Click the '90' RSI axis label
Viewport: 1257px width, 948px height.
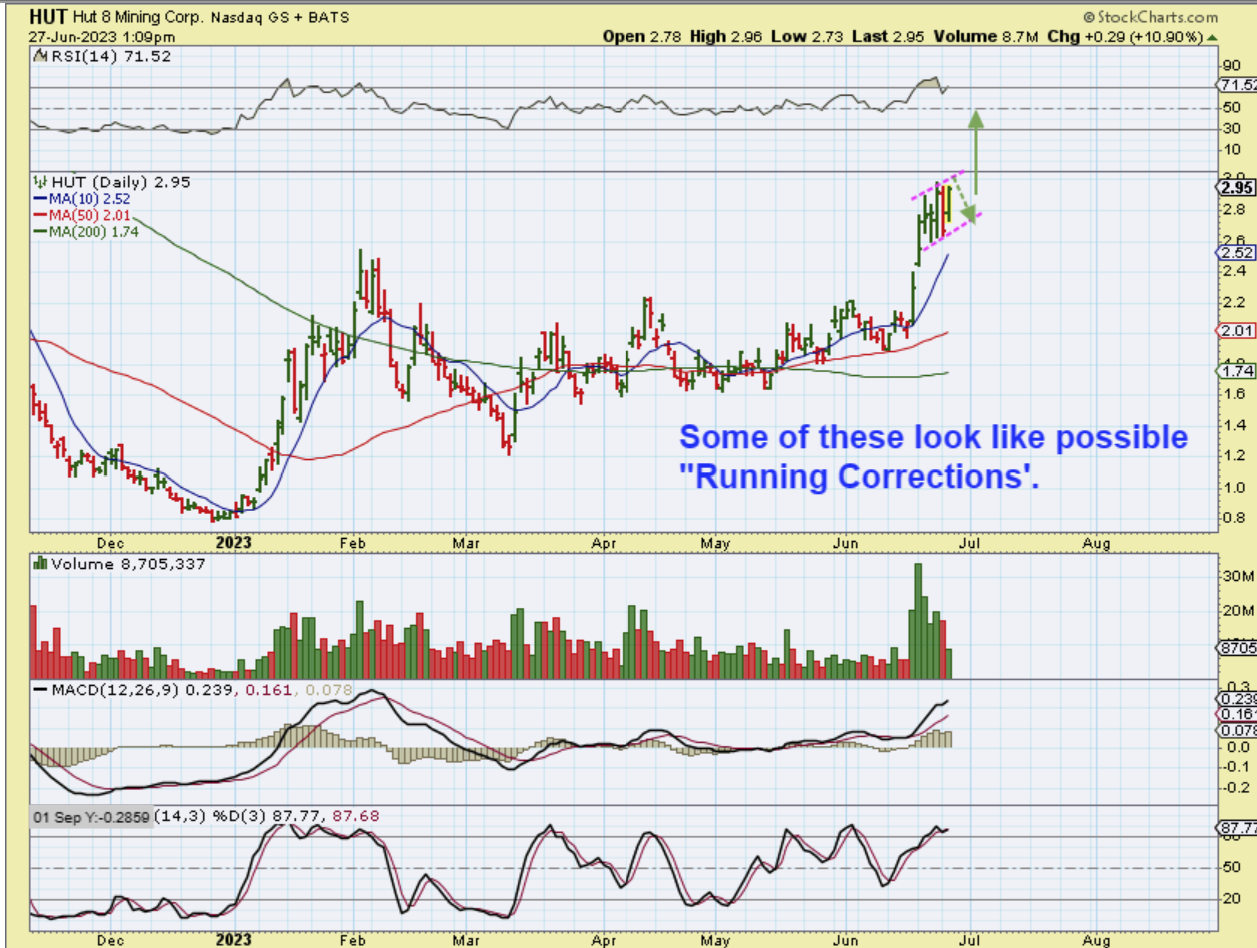[1233, 66]
